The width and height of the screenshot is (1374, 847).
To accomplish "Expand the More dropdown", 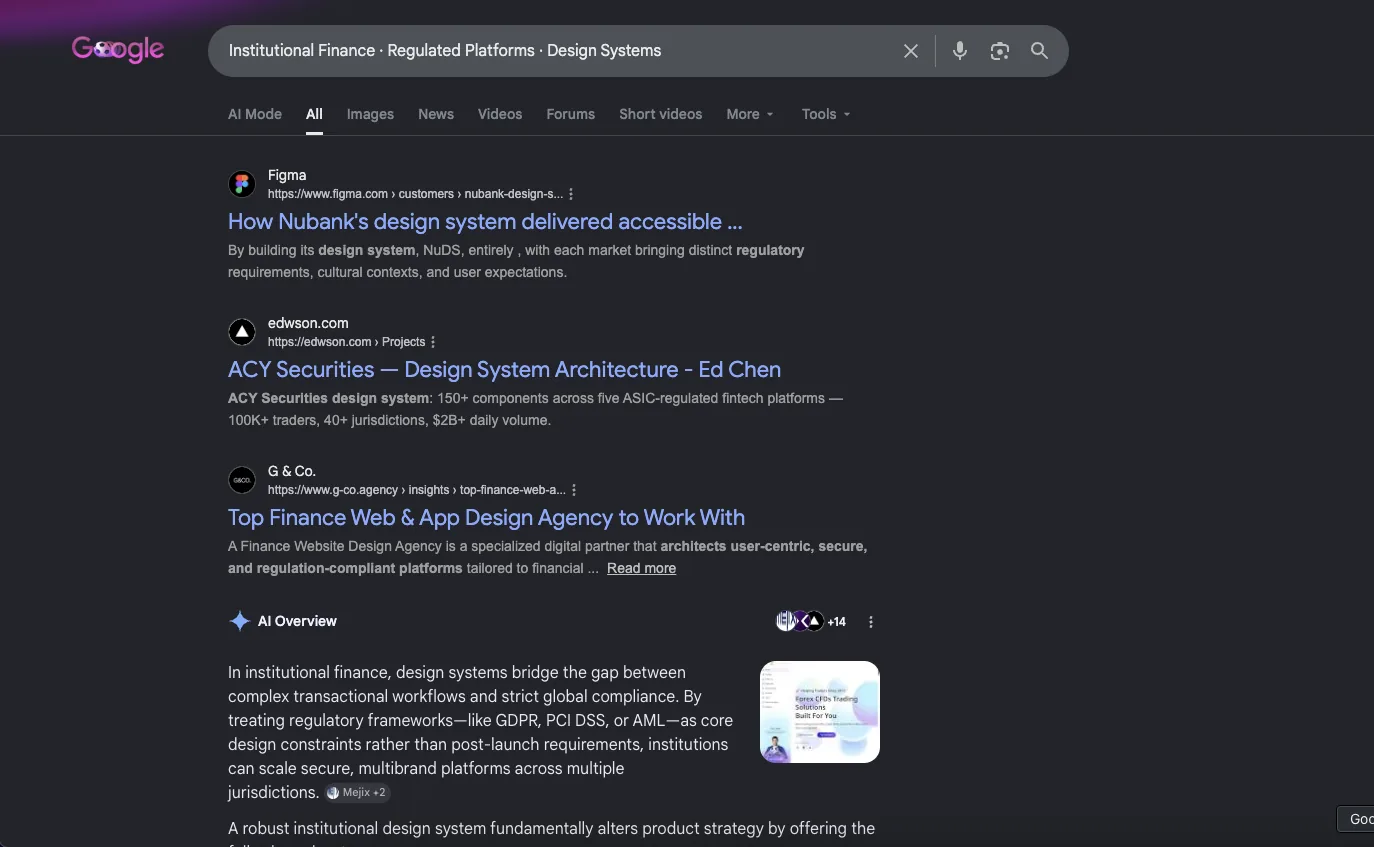I will [750, 114].
